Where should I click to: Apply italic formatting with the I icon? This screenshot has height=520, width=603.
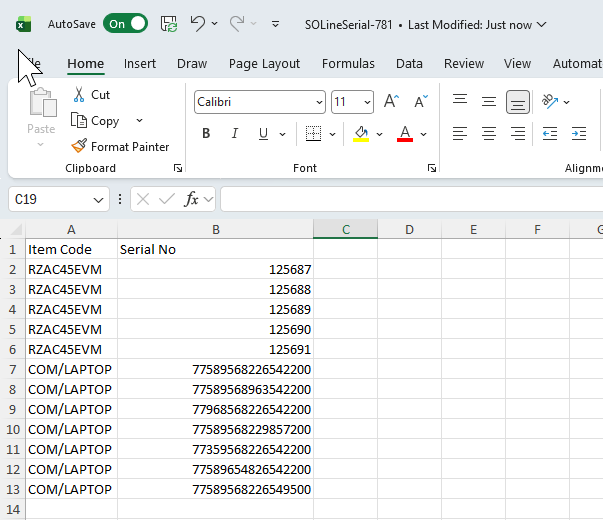235,134
